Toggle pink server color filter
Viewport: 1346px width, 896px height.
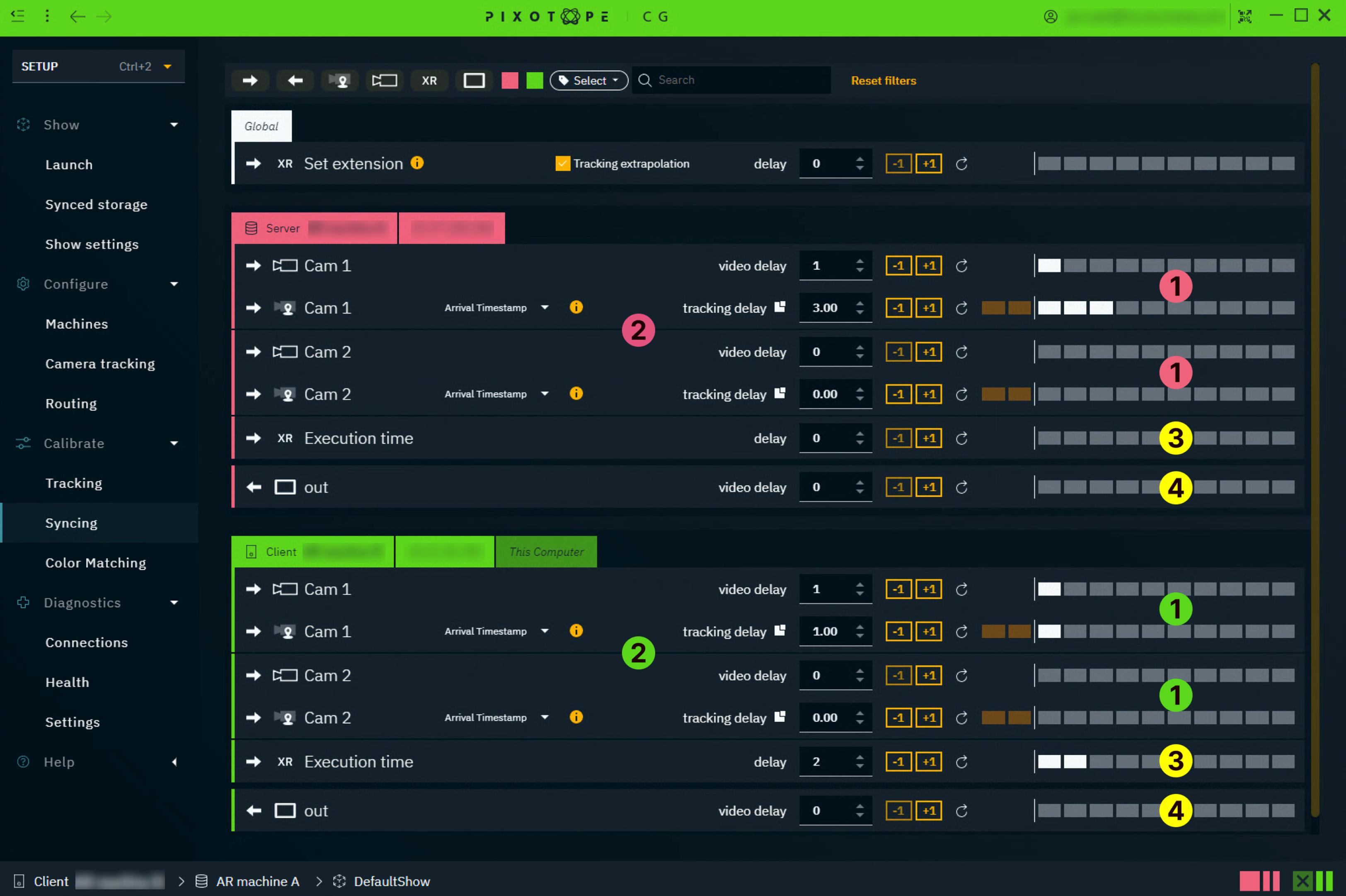click(x=510, y=80)
